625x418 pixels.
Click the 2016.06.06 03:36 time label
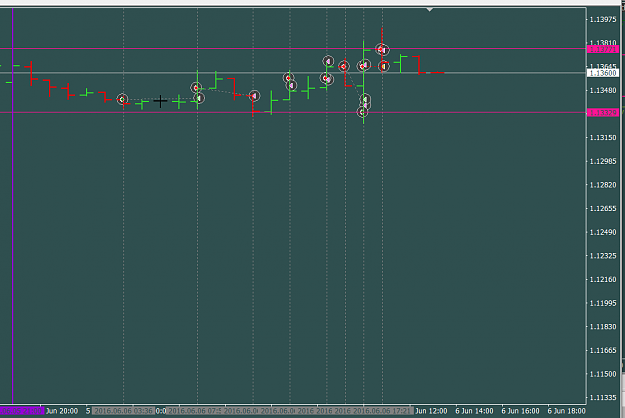click(x=123, y=411)
